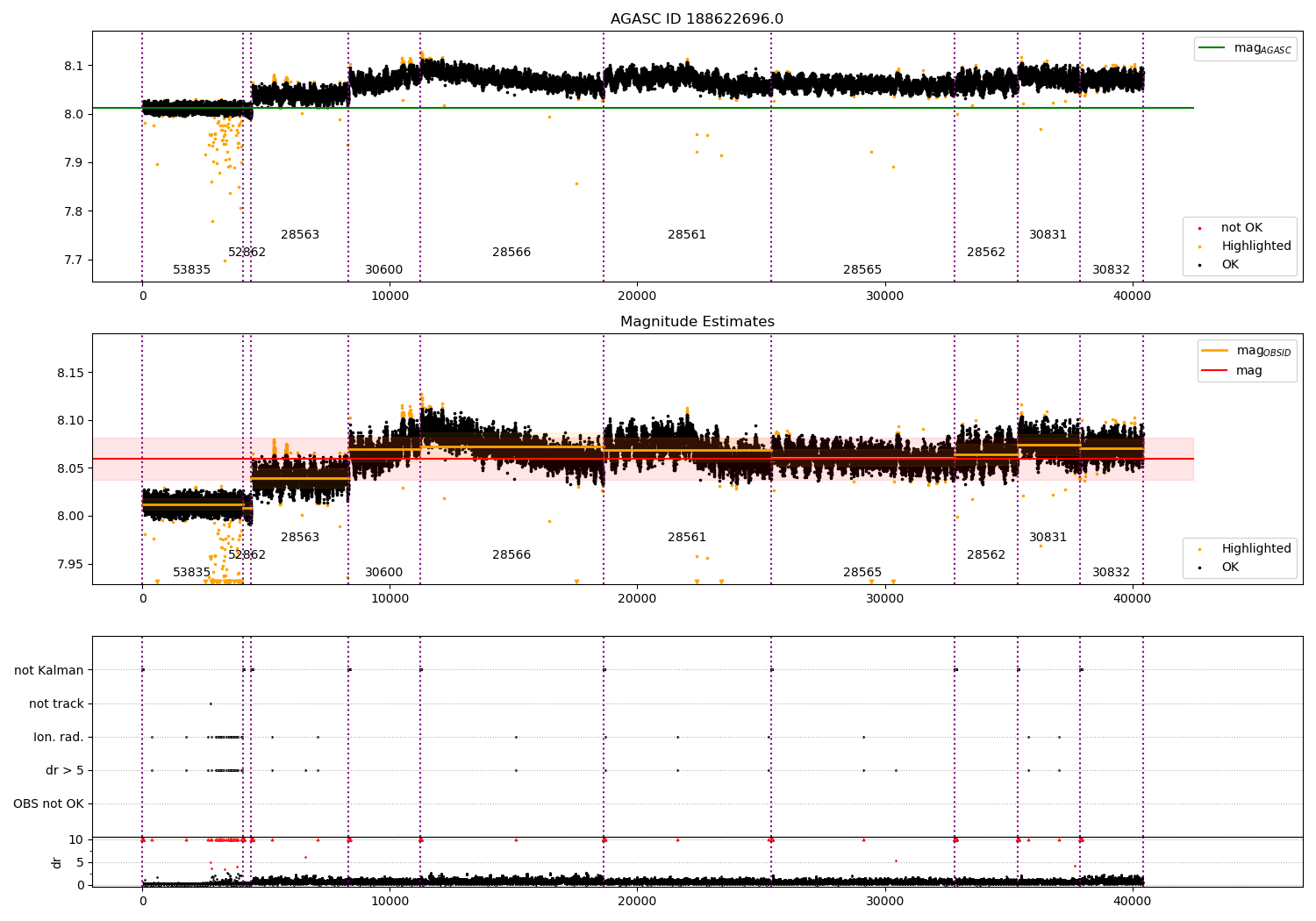The width and height of the screenshot is (1316, 921).
Task: Click x-axis tick 30000 in Magnitude Estimates plot
Action: [884, 598]
